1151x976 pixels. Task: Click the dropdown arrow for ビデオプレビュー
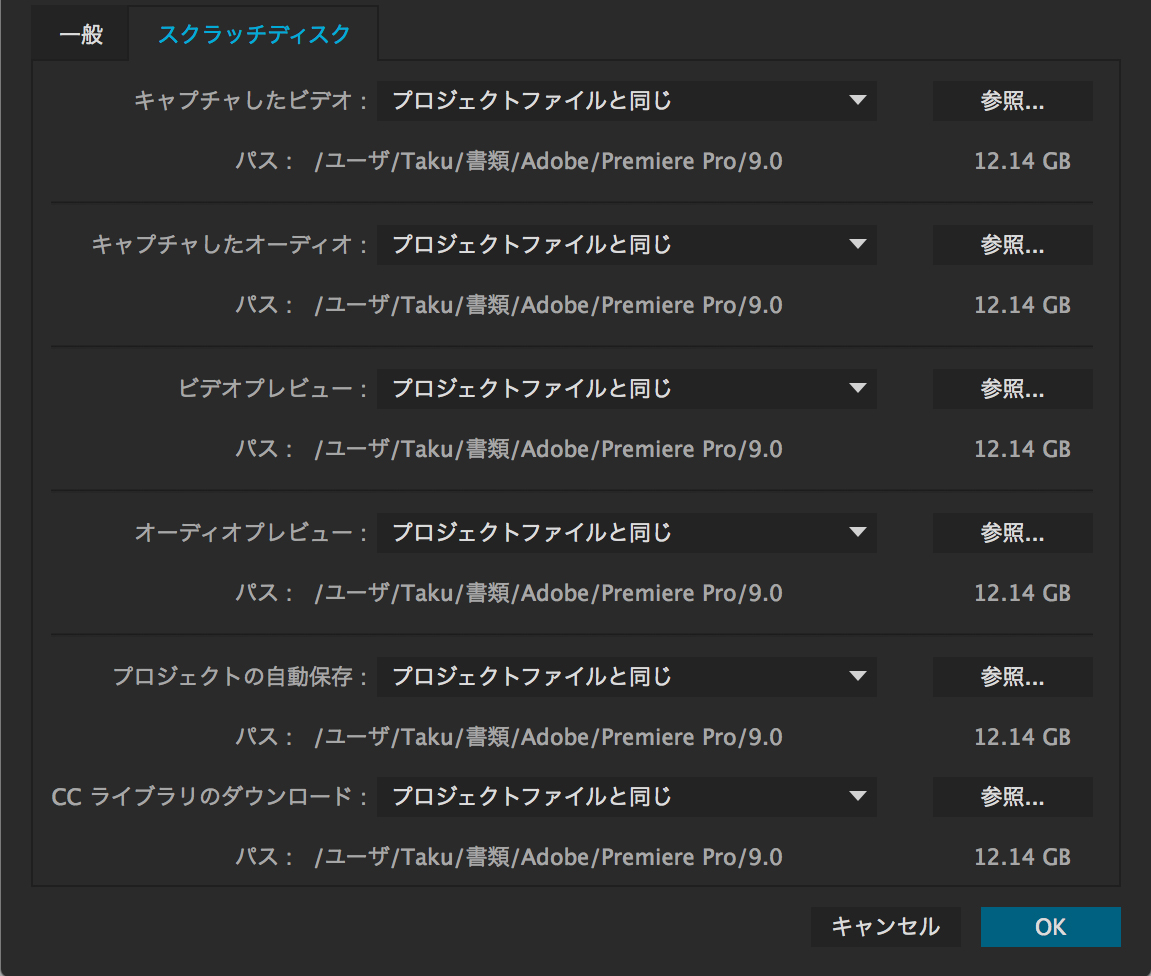point(857,387)
